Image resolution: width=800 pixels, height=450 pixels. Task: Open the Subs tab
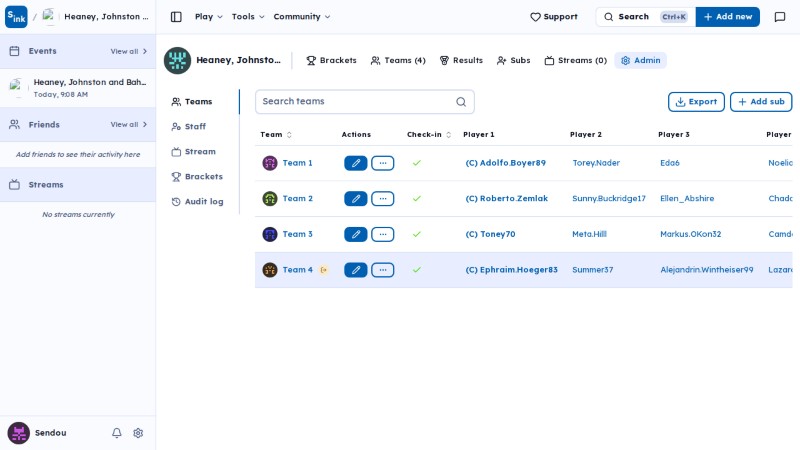513,61
